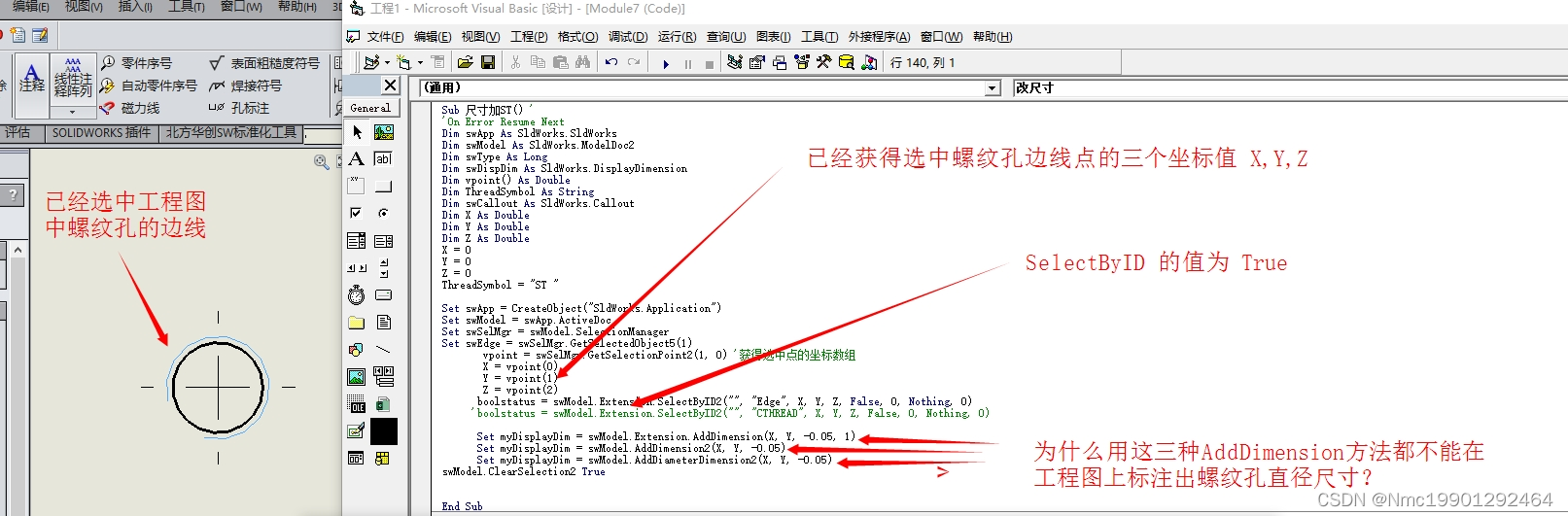
Task: Click the zoom magnifier icon in SolidWorks view
Action: pos(321,161)
